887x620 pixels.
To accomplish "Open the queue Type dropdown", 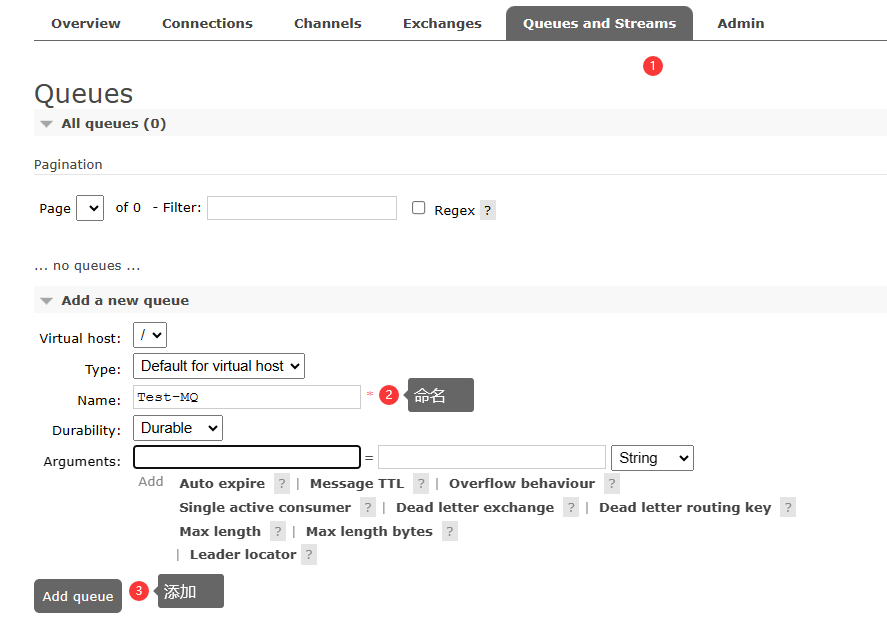I will click(x=219, y=366).
